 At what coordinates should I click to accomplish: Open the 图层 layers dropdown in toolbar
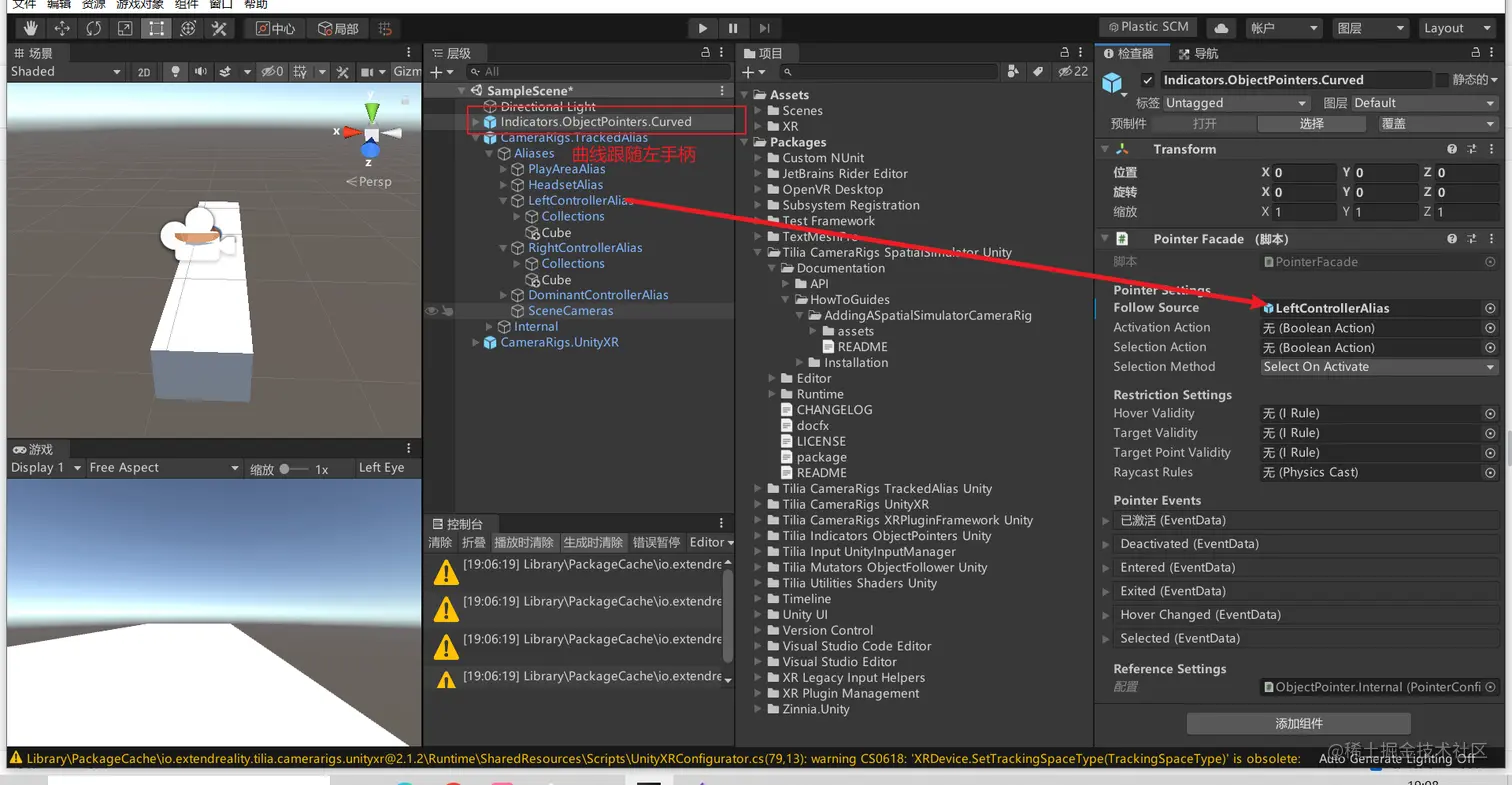1371,28
